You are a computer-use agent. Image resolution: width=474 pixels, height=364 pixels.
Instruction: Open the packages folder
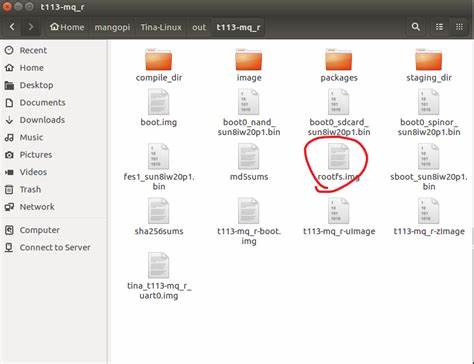tap(339, 60)
